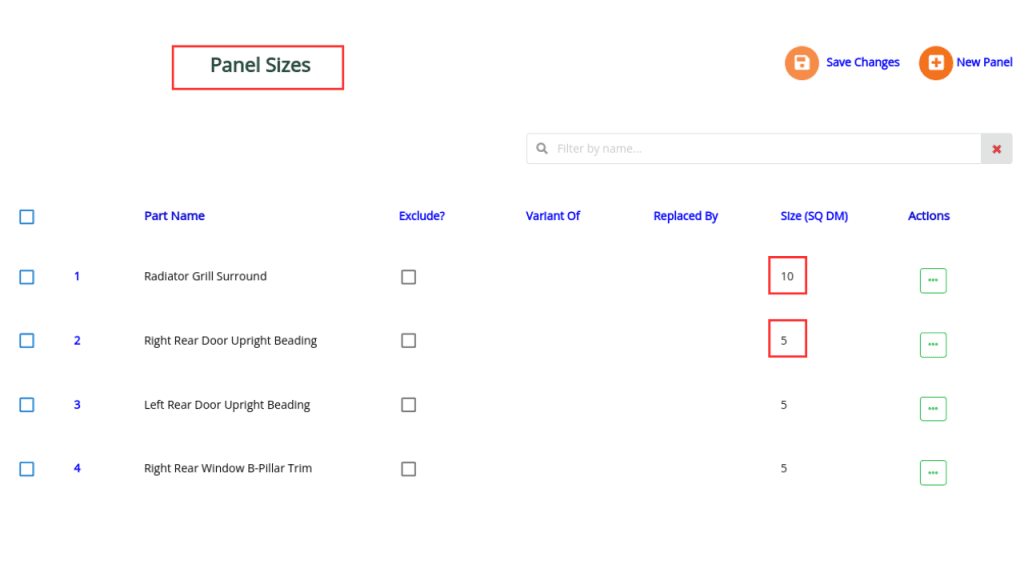Open actions for Right Rear Window B-Pillar Trim
1024x576 pixels.
coord(933,472)
